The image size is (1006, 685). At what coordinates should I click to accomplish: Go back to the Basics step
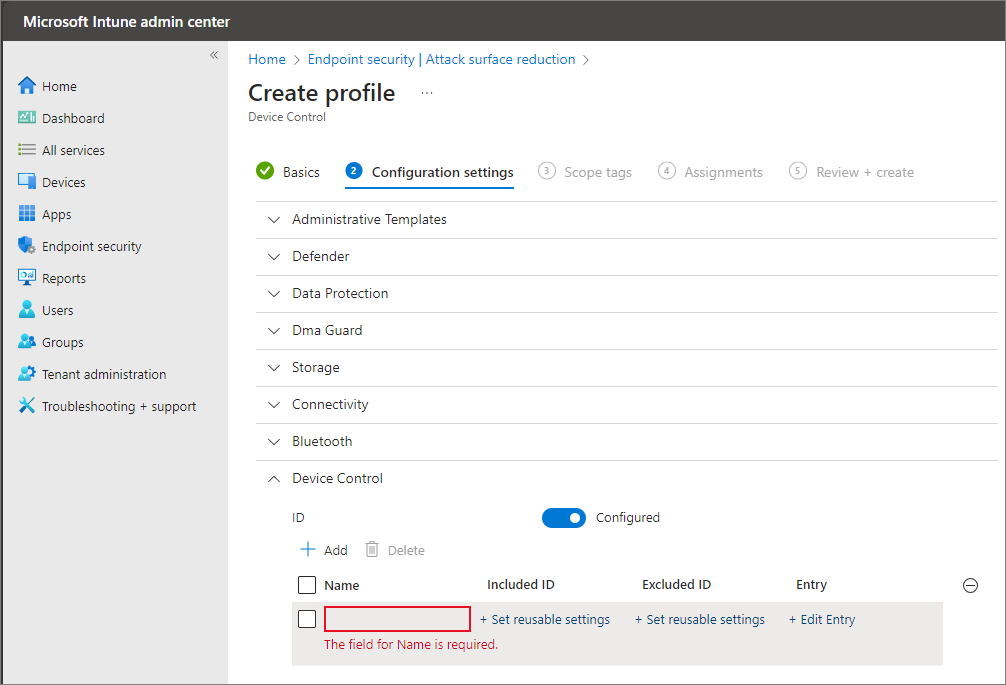(x=289, y=172)
